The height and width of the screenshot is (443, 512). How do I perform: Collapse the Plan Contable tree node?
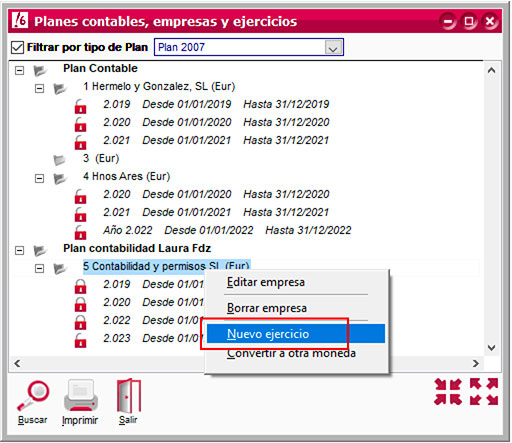tap(20, 70)
